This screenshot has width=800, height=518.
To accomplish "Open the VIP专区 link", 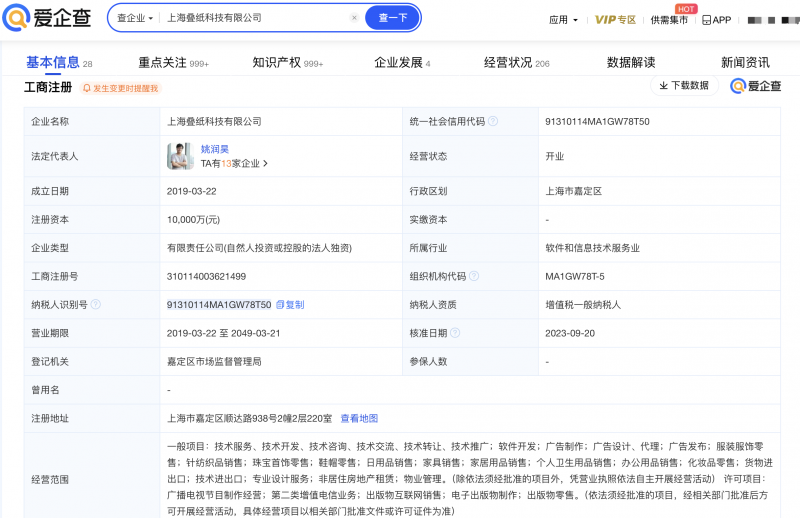I will (615, 20).
